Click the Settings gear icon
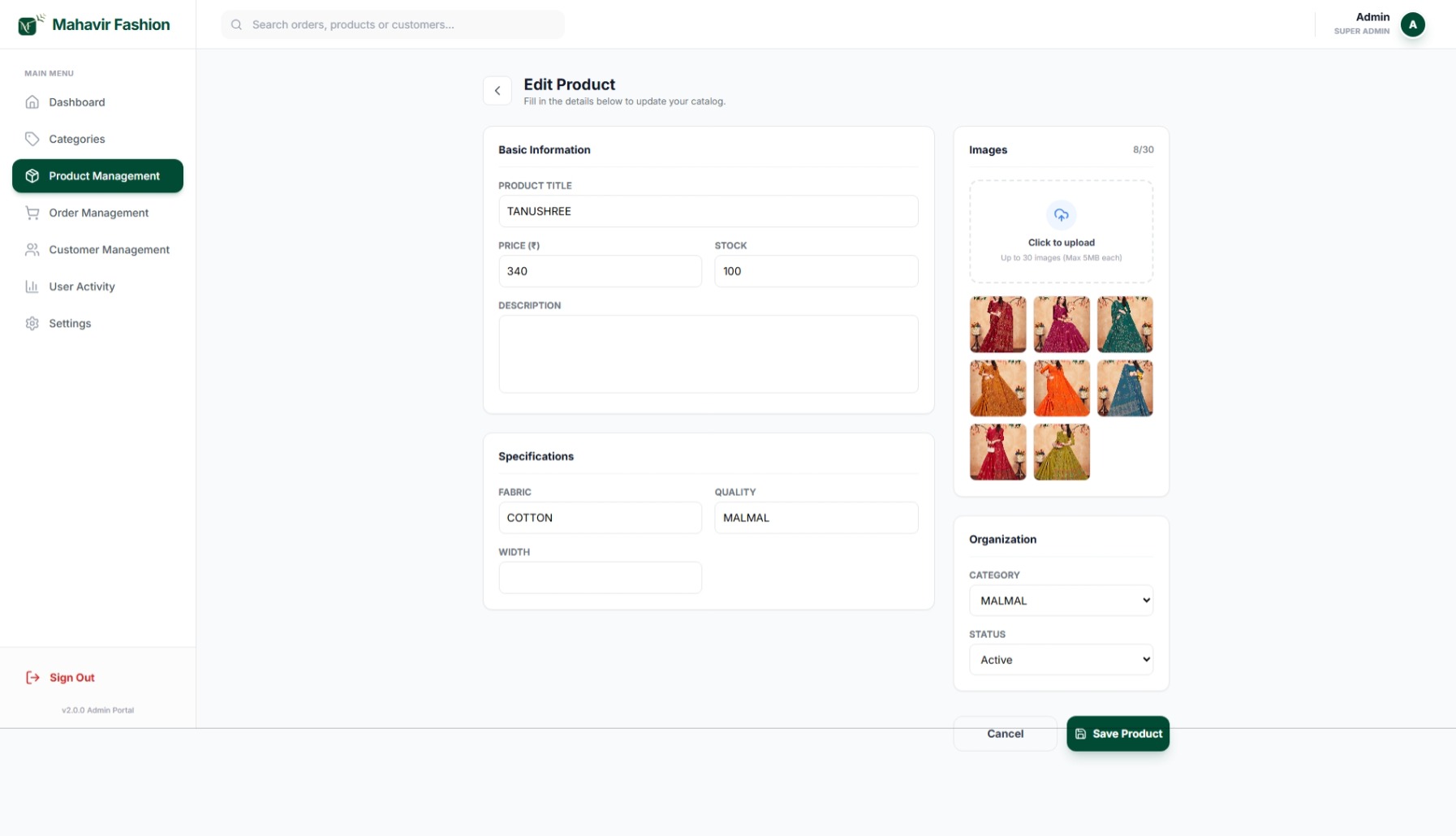This screenshot has width=1456, height=836. [x=32, y=324]
